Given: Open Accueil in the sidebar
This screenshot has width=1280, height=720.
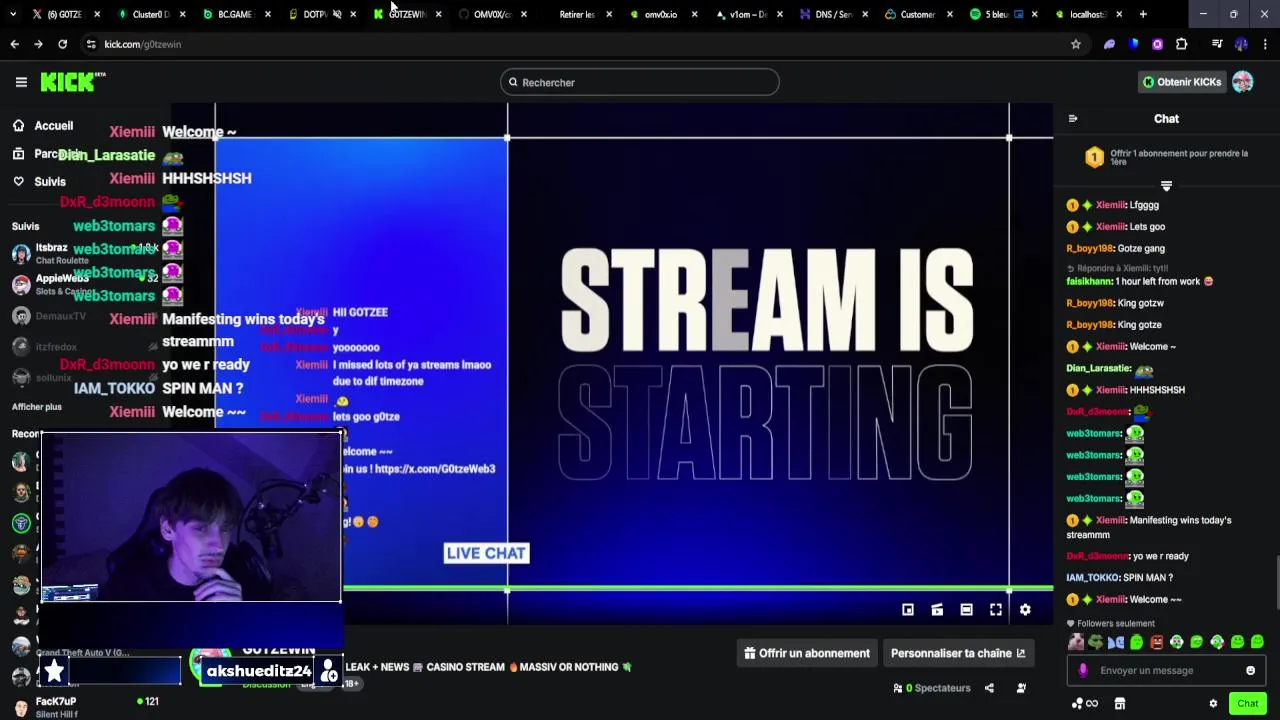Looking at the screenshot, I should 43,126.
